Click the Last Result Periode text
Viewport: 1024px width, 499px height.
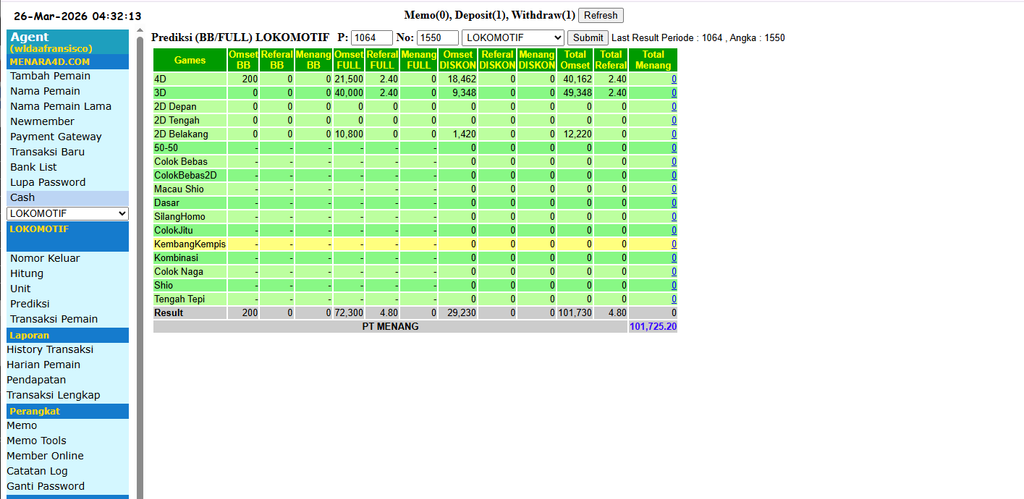pos(698,38)
